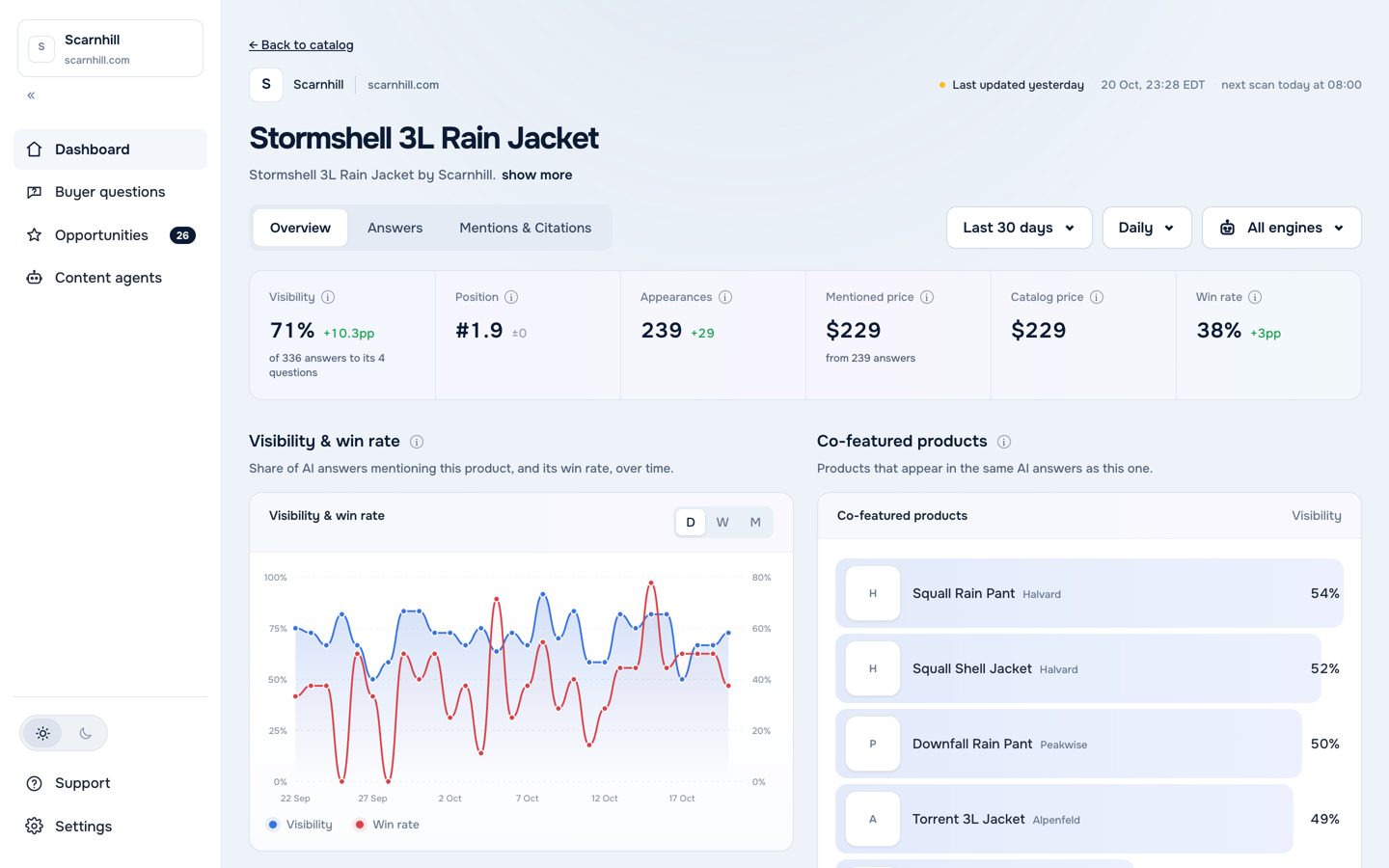The width and height of the screenshot is (1389, 868).
Task: Toggle the Win rate series in chart legend
Action: [387, 825]
